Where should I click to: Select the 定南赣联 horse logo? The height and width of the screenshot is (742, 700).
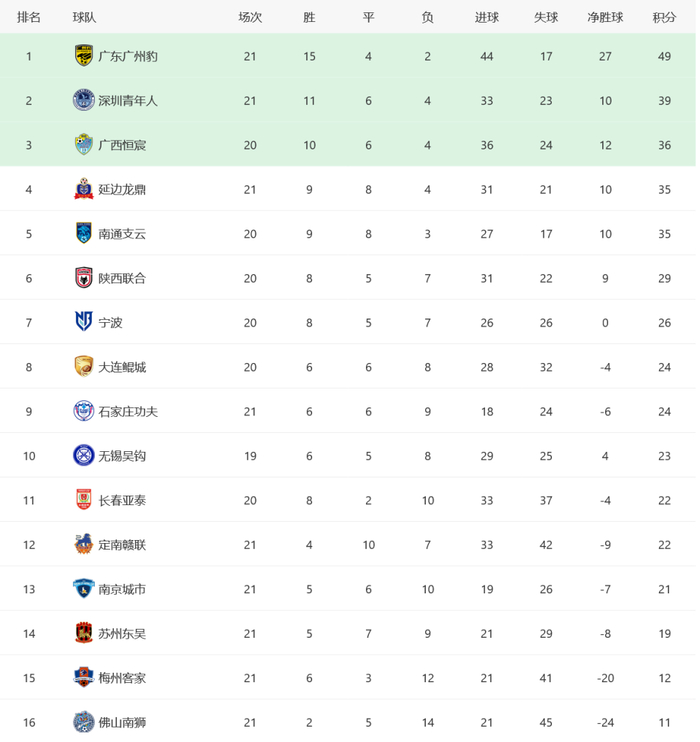tap(84, 544)
